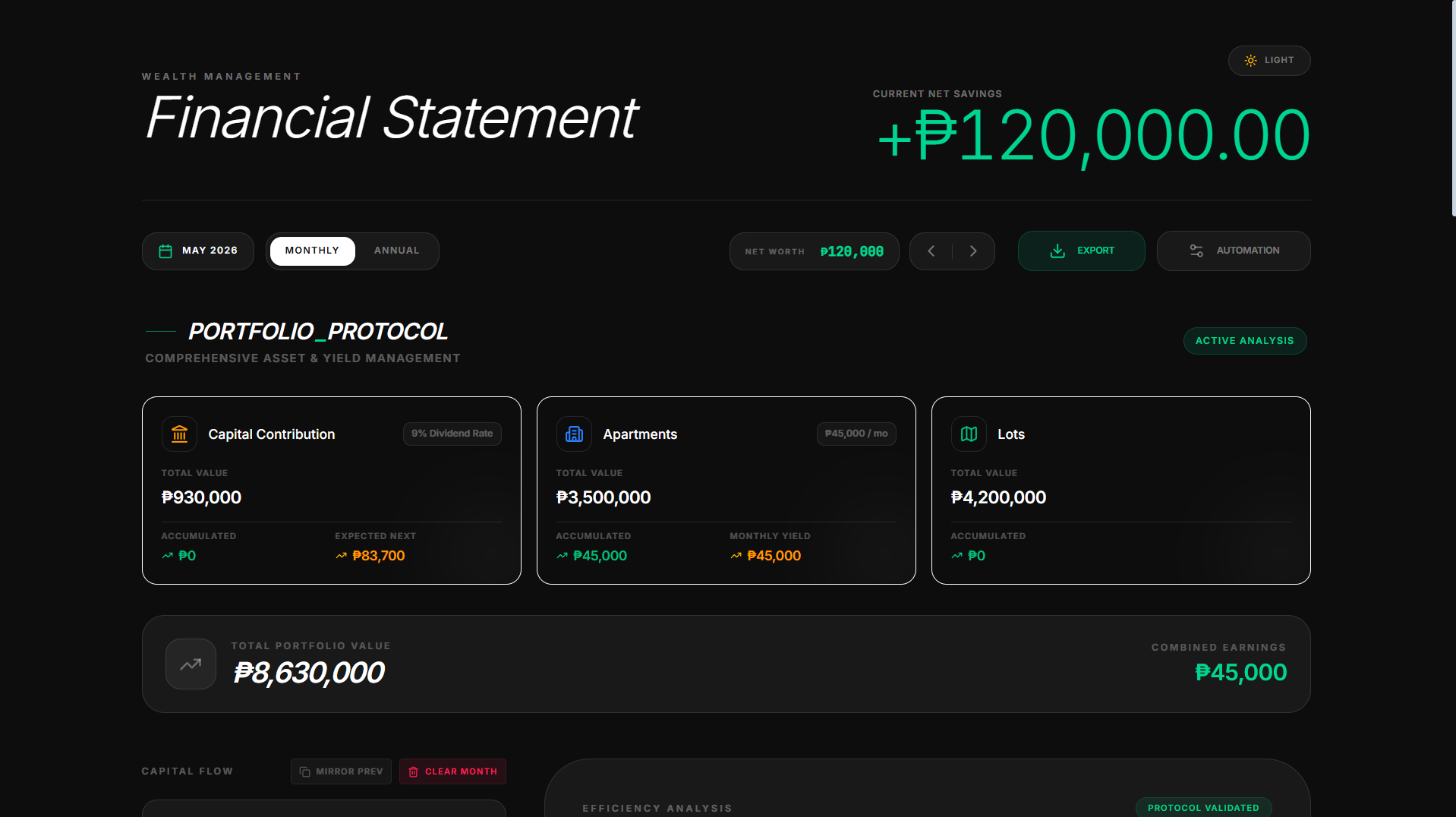The width and height of the screenshot is (1456, 817).
Task: Click the Monthly Yield ₱45,000 value
Action: pyautogui.click(x=774, y=556)
